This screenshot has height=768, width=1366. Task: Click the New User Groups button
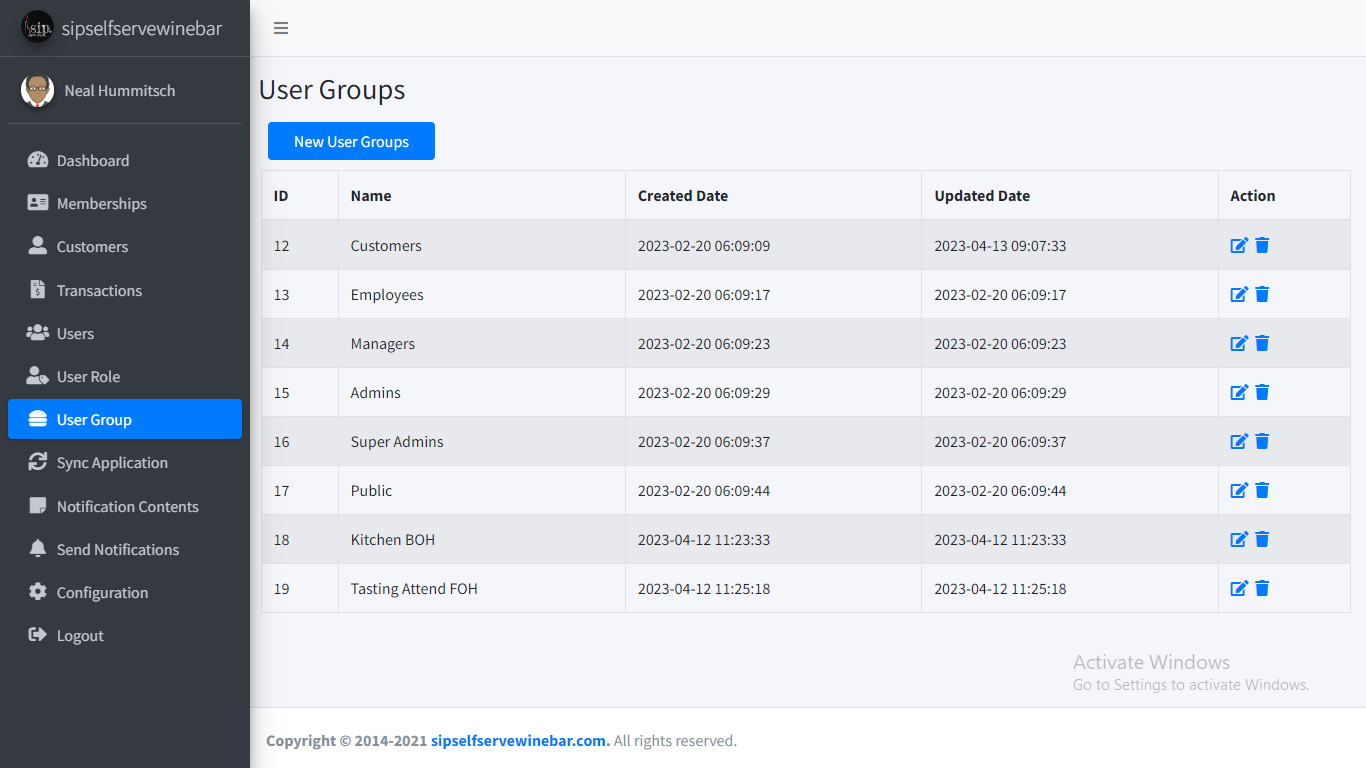click(x=351, y=141)
